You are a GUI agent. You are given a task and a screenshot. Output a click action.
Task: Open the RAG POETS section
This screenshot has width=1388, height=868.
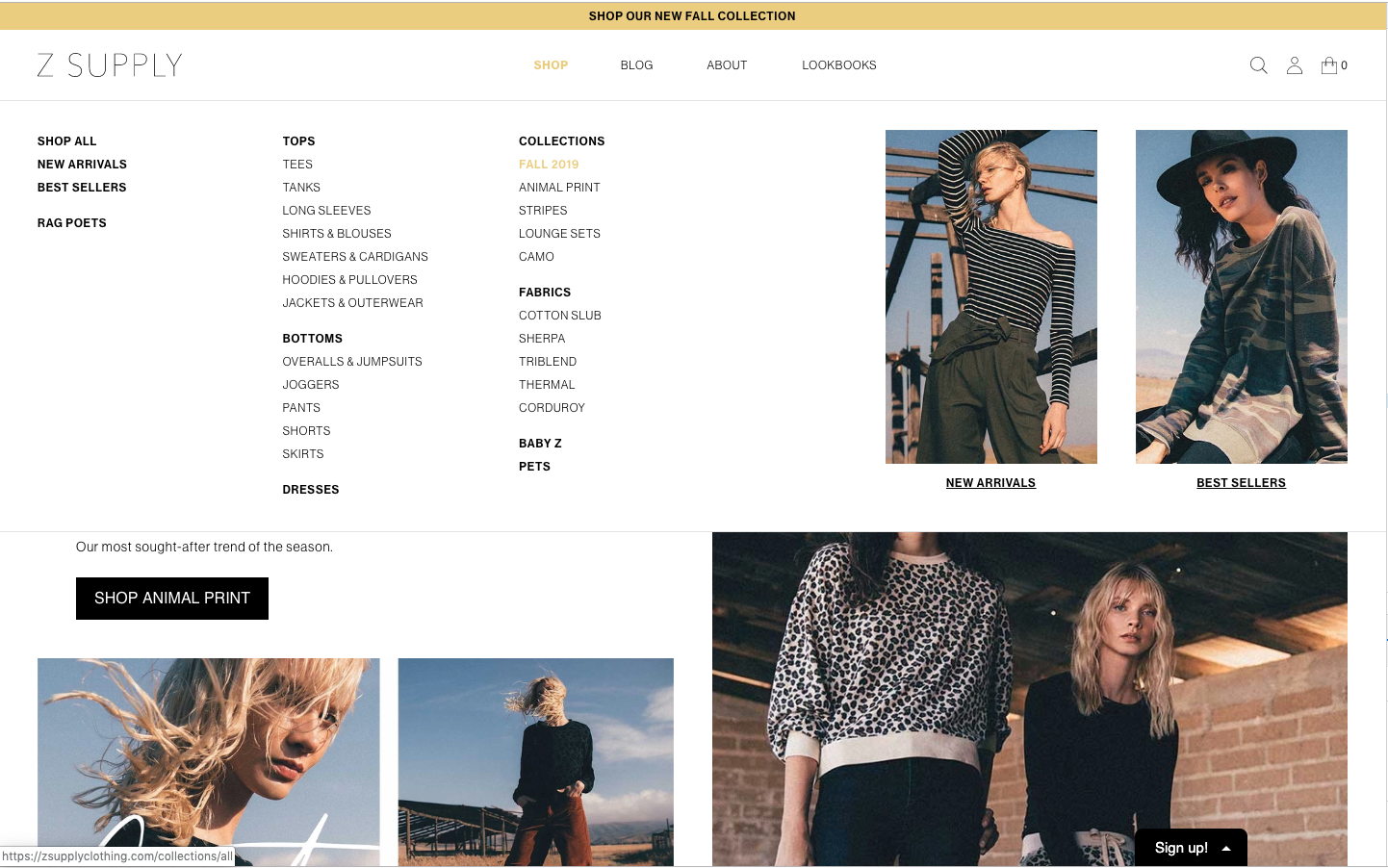click(x=71, y=222)
